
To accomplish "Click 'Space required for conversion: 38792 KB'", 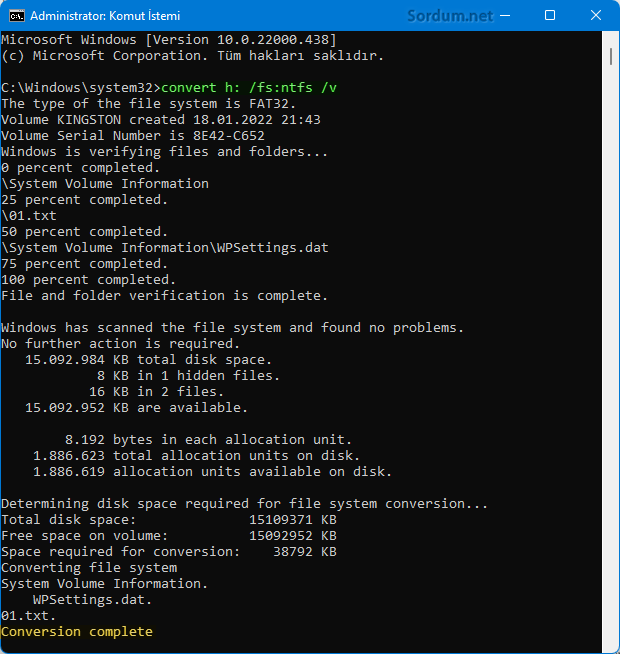I will point(169,551).
